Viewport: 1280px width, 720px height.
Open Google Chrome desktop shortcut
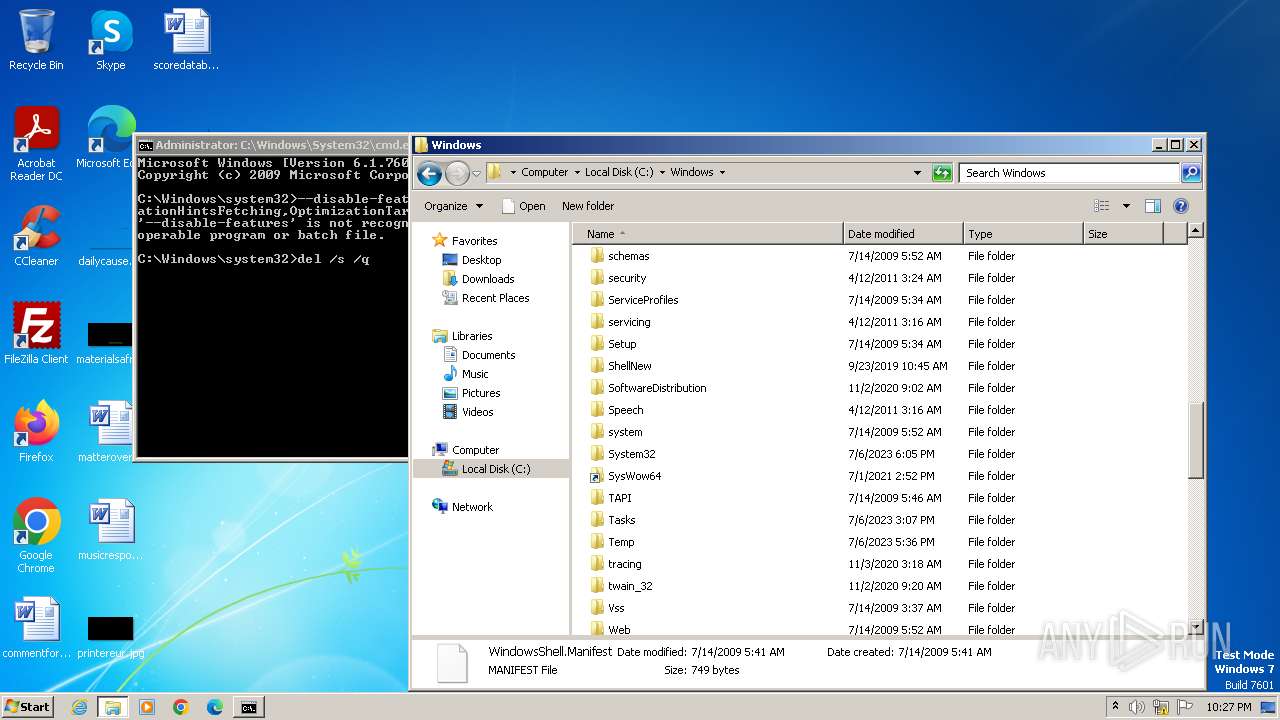click(x=36, y=535)
